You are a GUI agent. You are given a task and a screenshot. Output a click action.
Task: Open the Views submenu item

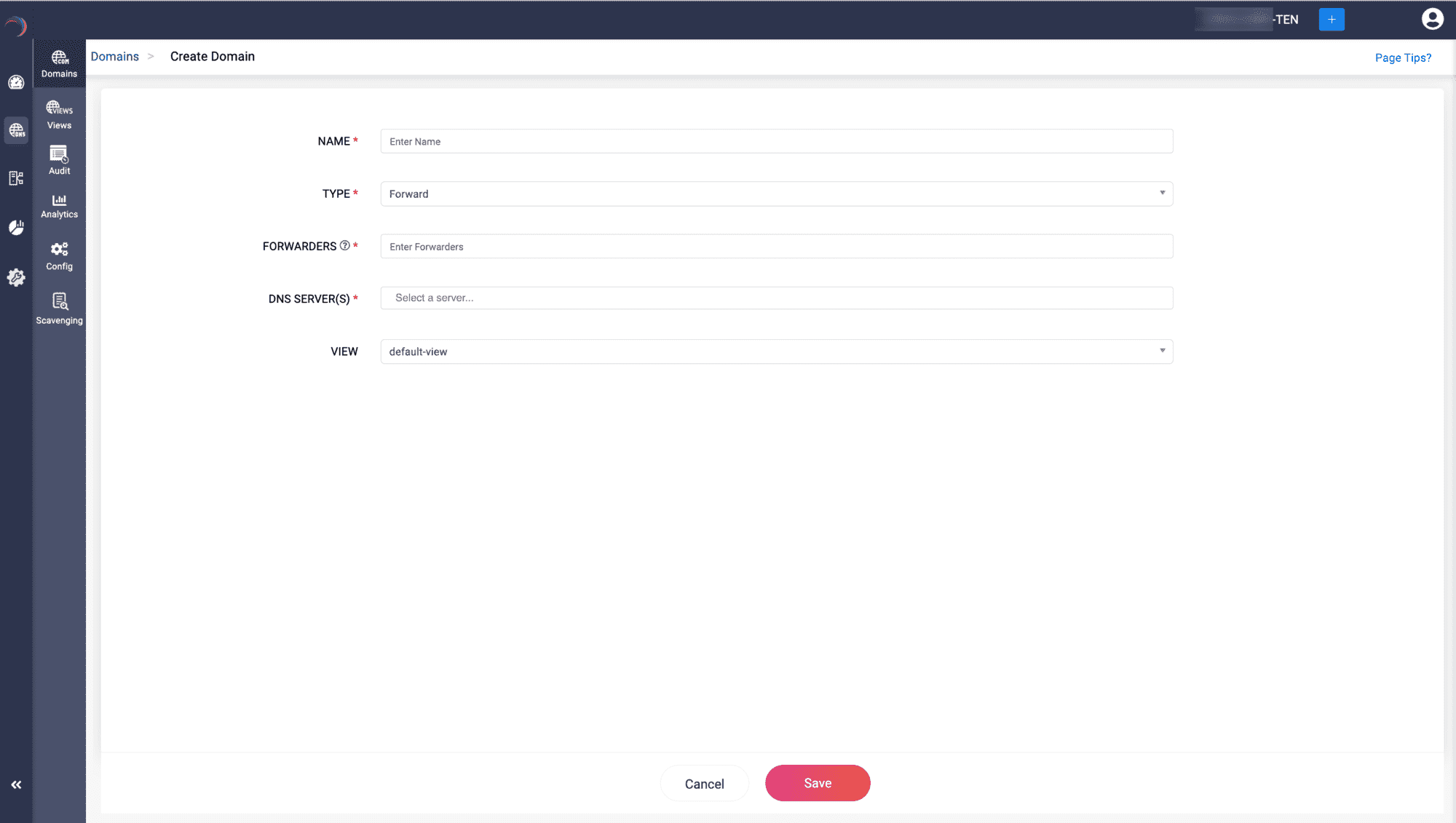pos(59,115)
